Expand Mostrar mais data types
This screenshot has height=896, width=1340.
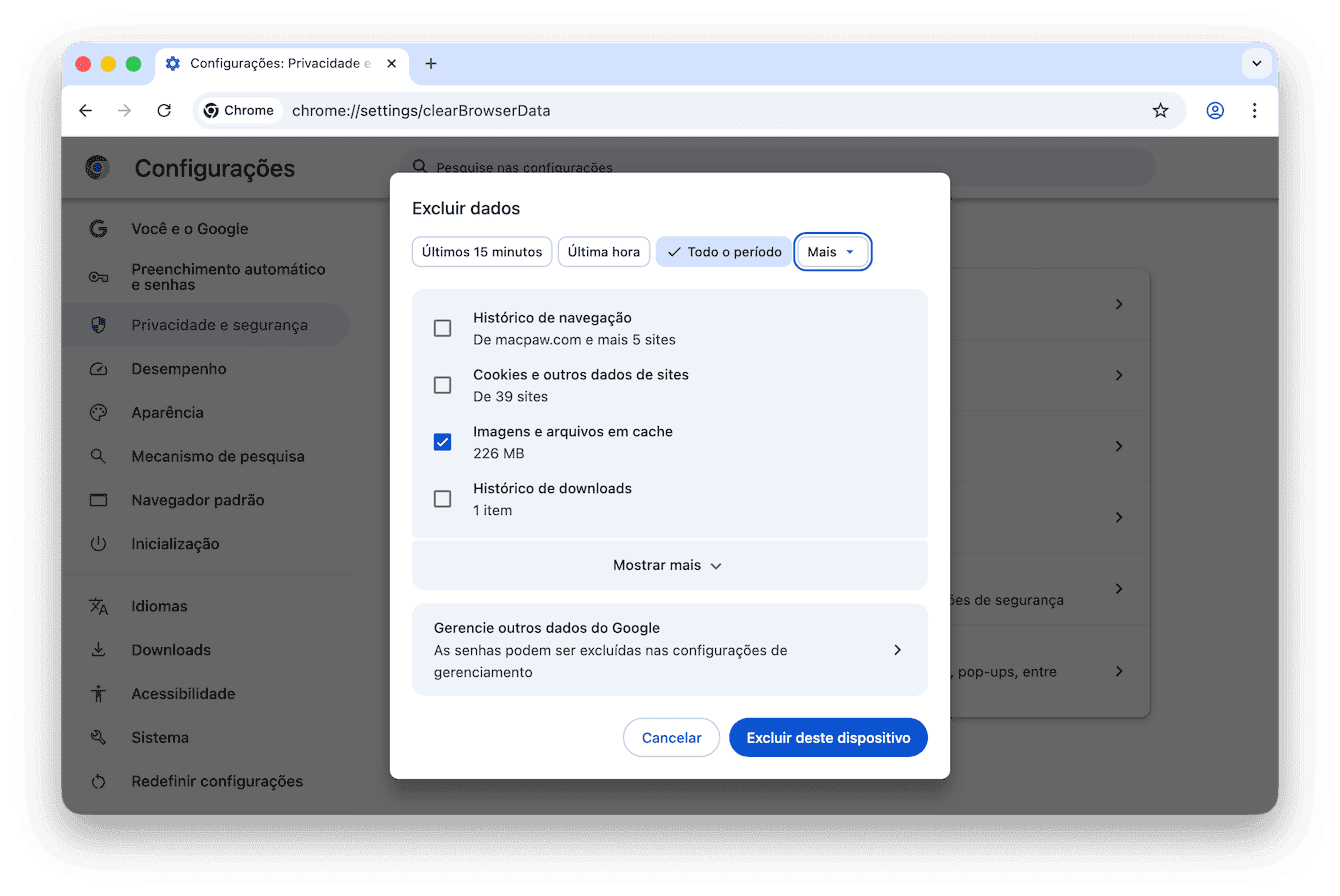670,565
